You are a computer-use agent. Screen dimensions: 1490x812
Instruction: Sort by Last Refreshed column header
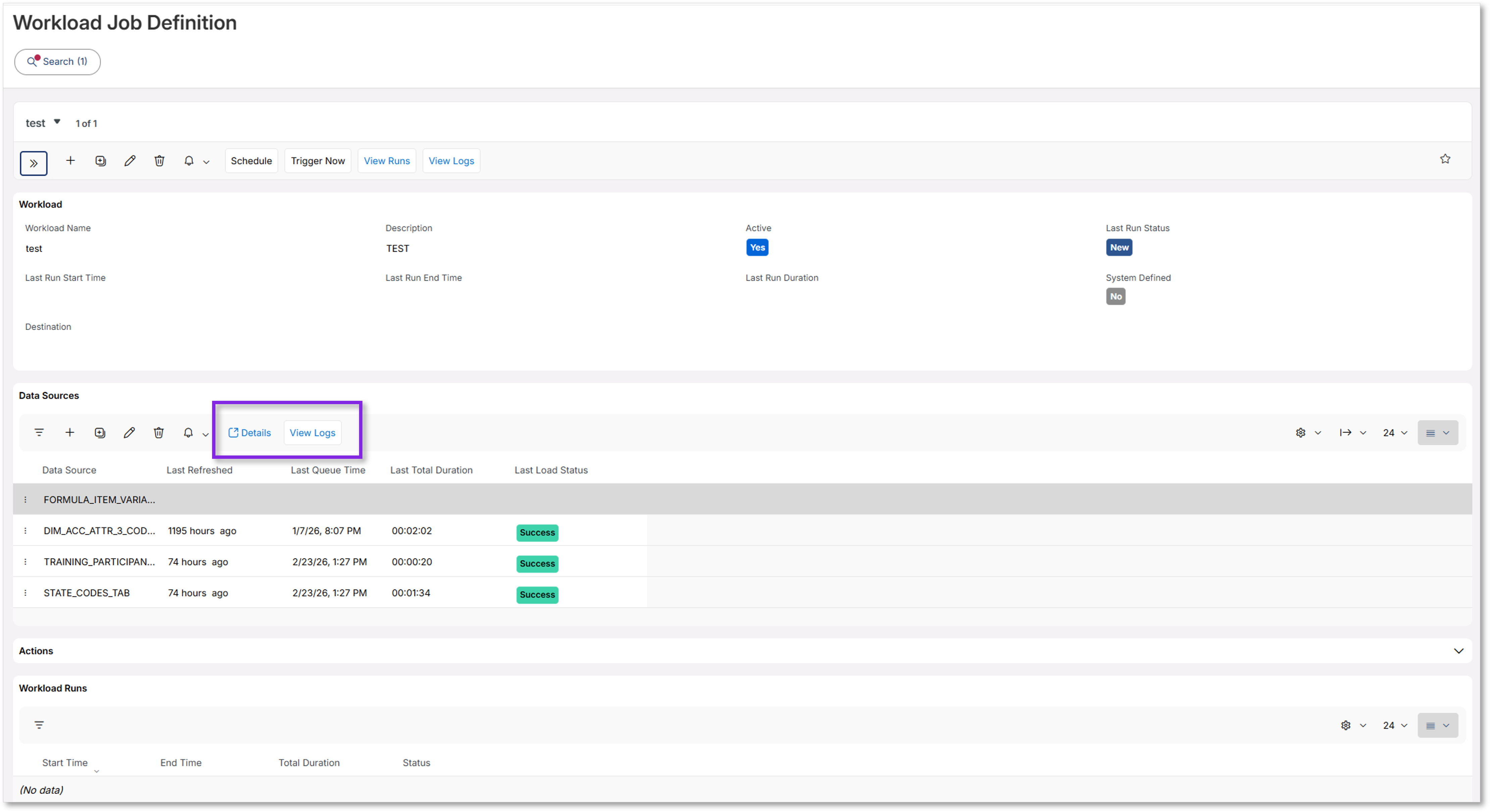200,470
